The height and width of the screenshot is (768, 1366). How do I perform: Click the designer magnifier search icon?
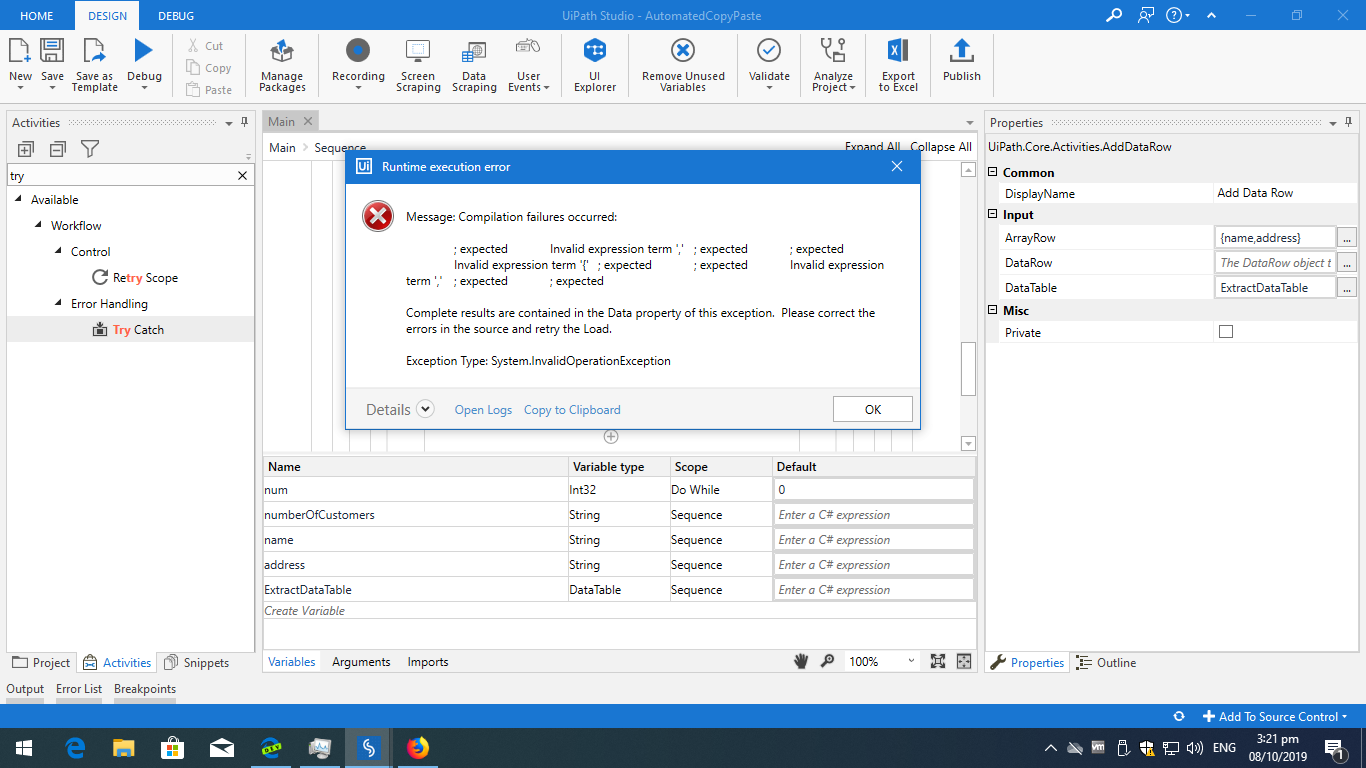click(x=828, y=661)
